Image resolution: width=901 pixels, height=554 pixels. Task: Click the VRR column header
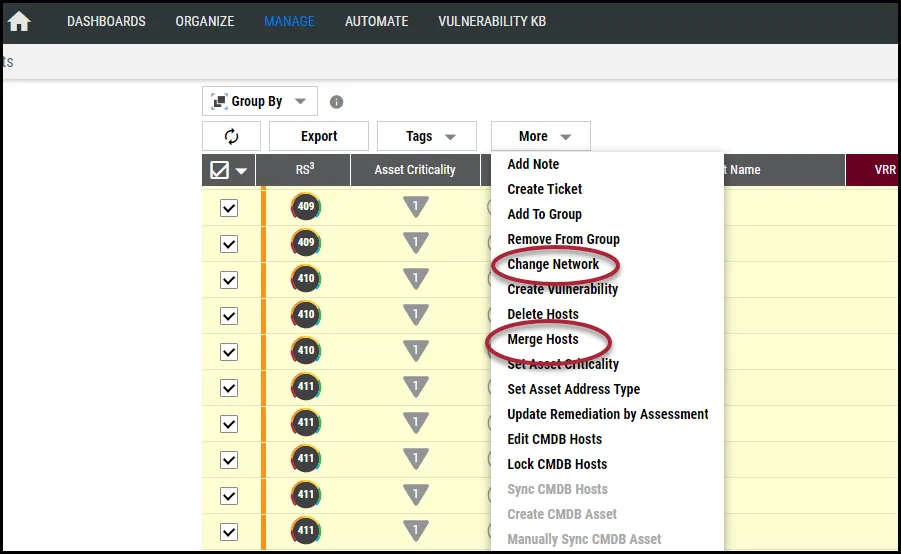tap(873, 170)
